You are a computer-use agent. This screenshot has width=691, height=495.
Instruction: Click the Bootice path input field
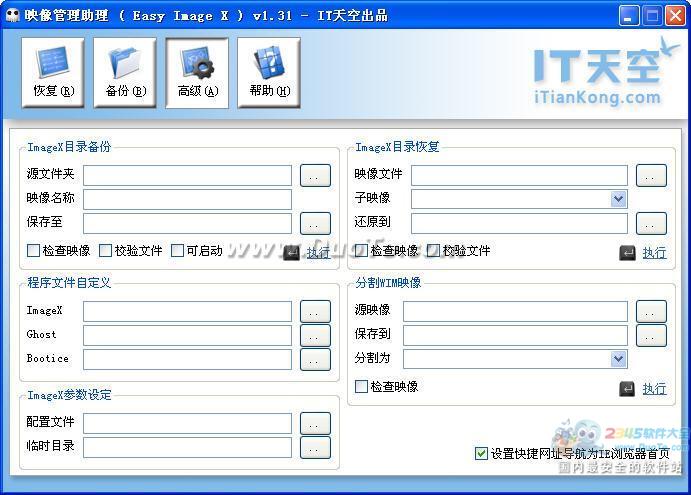pyautogui.click(x=187, y=359)
